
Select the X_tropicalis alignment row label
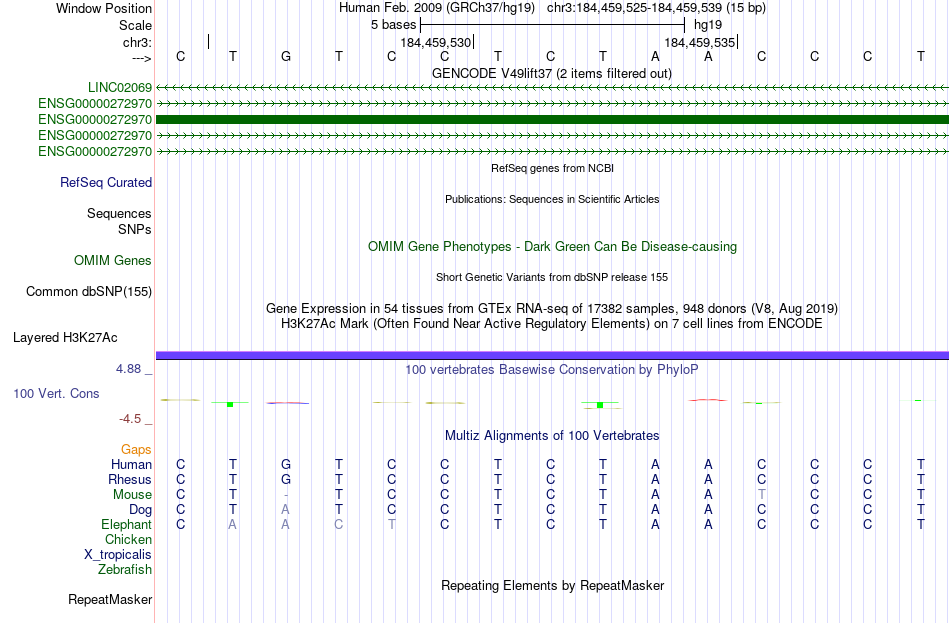(x=118, y=555)
